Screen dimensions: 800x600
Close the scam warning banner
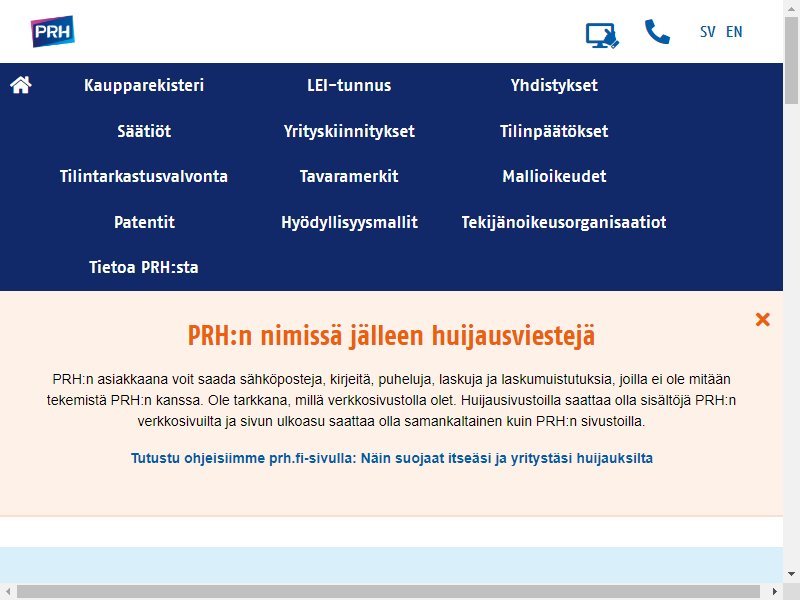coord(762,319)
